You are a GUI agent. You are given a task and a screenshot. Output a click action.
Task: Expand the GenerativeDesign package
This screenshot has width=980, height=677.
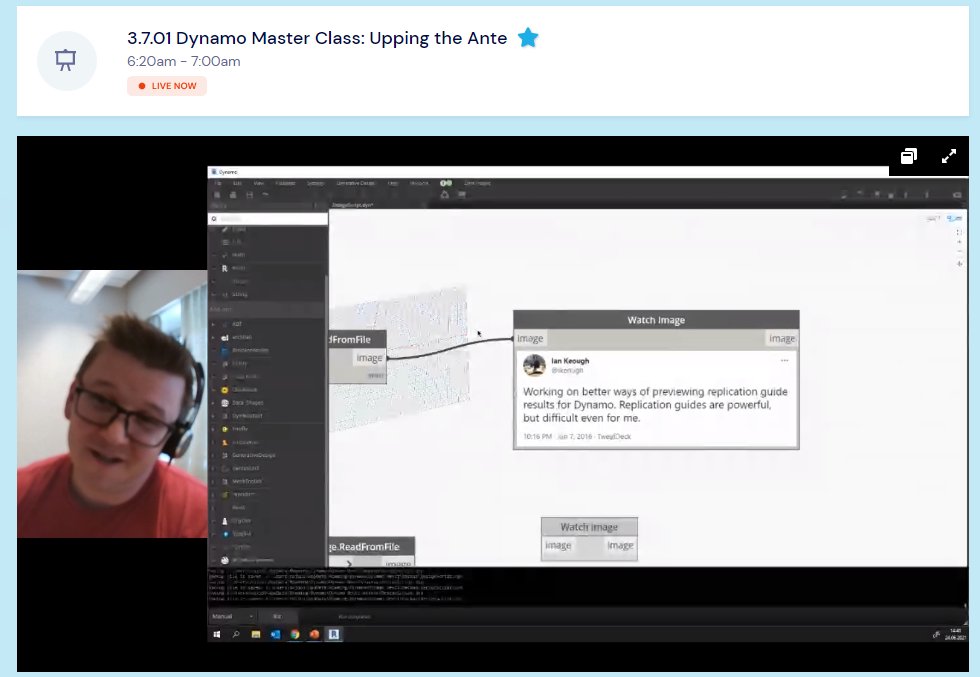pyautogui.click(x=214, y=456)
